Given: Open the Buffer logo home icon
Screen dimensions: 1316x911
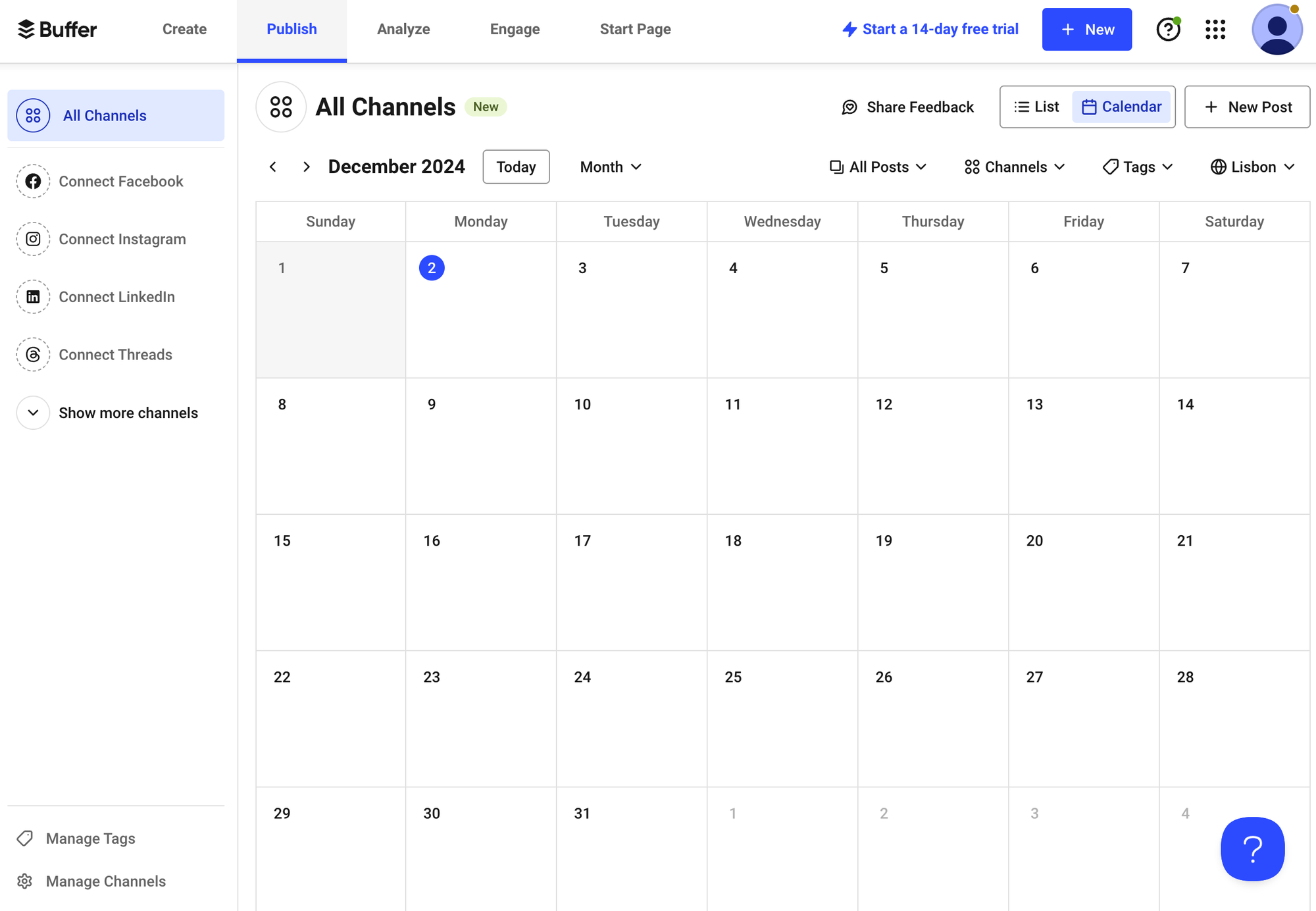Looking at the screenshot, I should click(25, 29).
